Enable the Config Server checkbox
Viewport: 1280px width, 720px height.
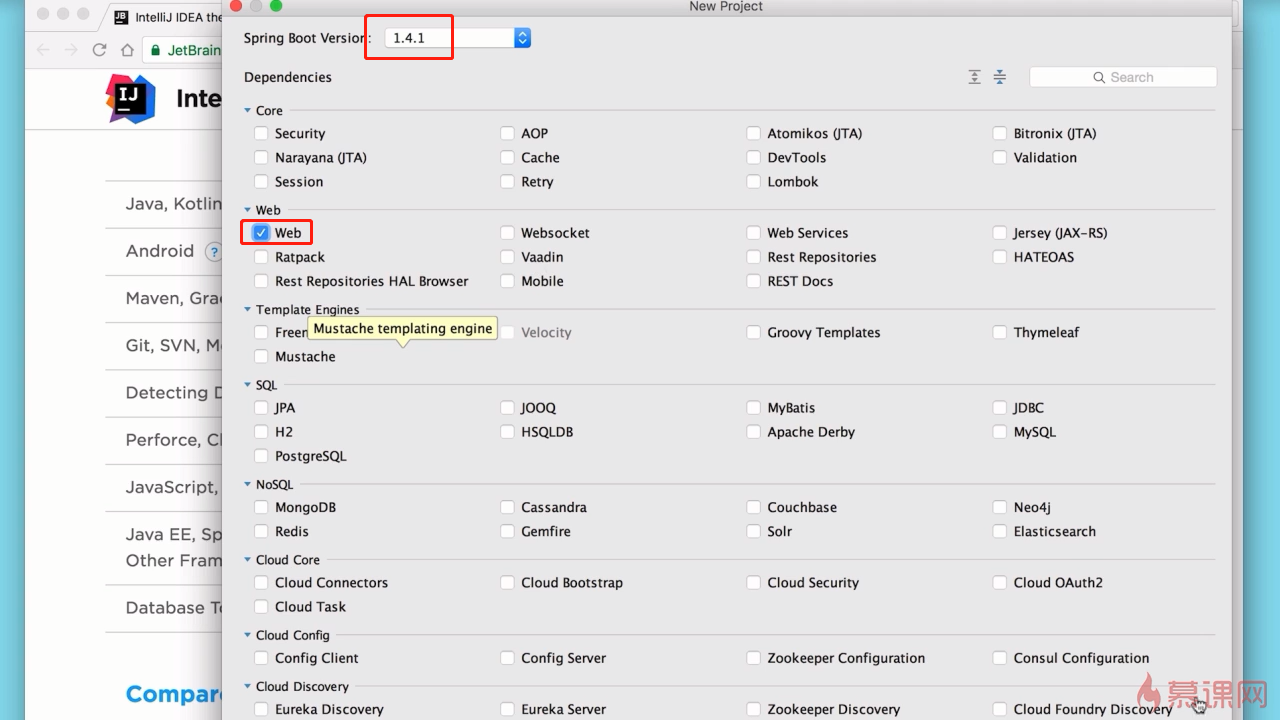pos(507,658)
